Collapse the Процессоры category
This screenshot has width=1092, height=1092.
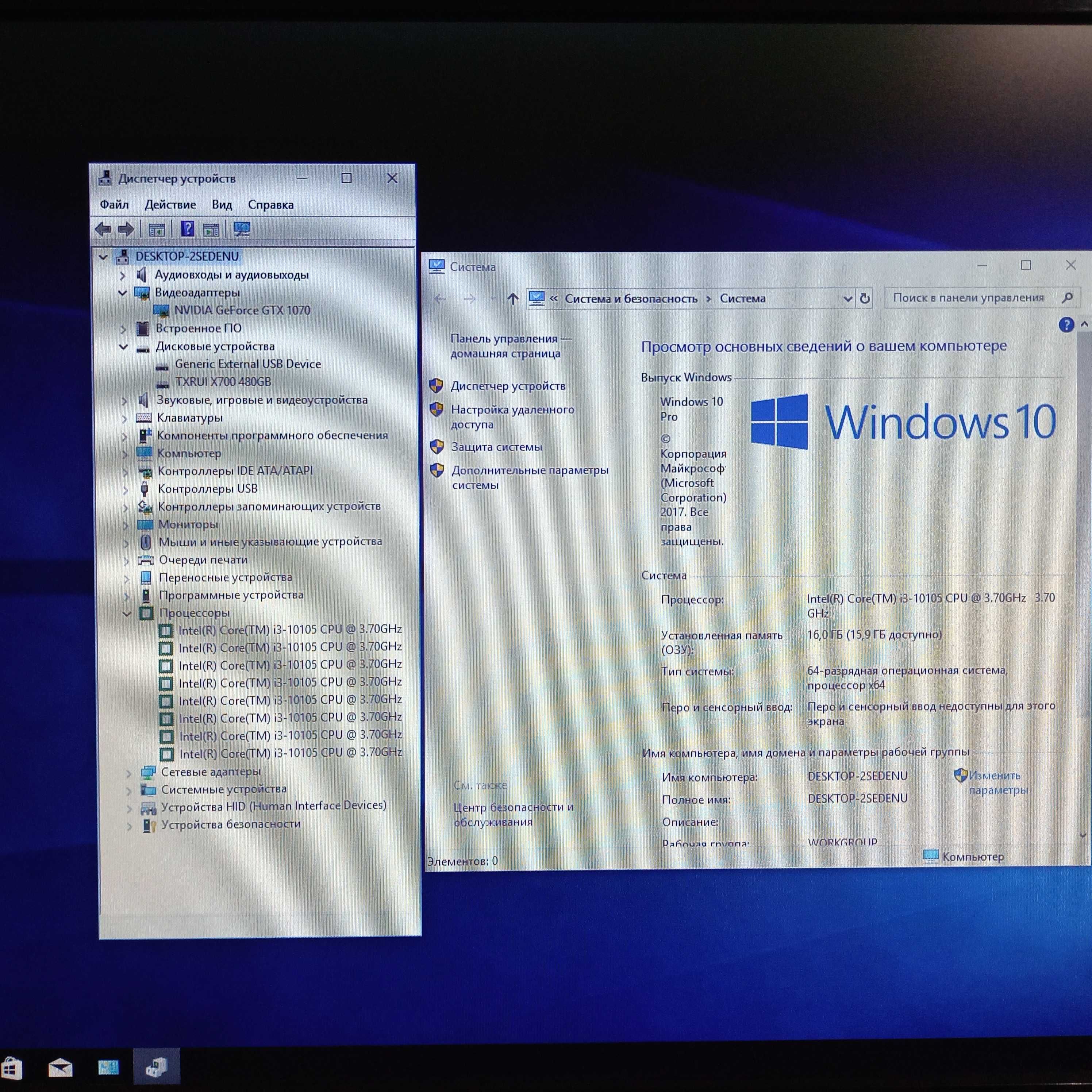click(x=127, y=613)
